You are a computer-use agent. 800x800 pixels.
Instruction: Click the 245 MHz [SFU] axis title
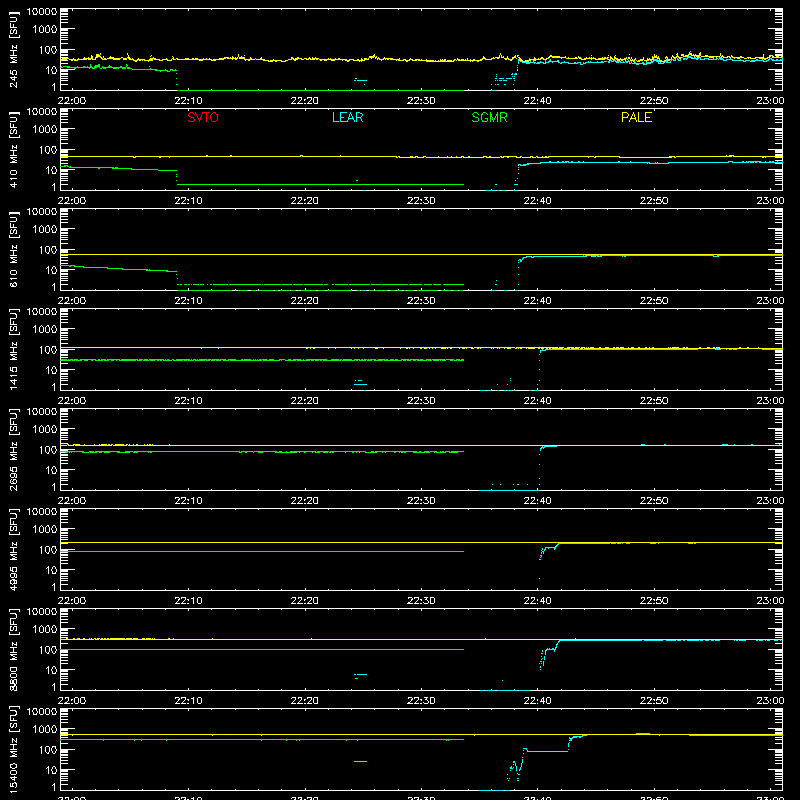pyautogui.click(x=13, y=50)
